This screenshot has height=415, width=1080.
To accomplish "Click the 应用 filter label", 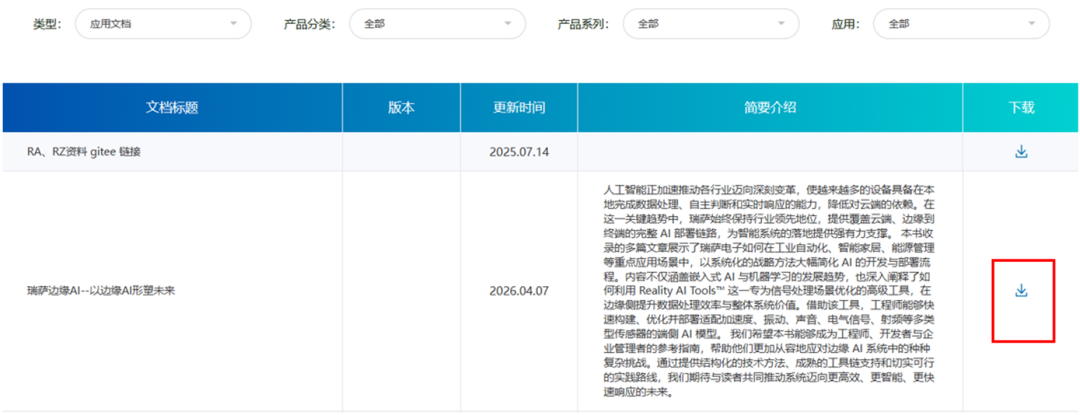I will [846, 23].
